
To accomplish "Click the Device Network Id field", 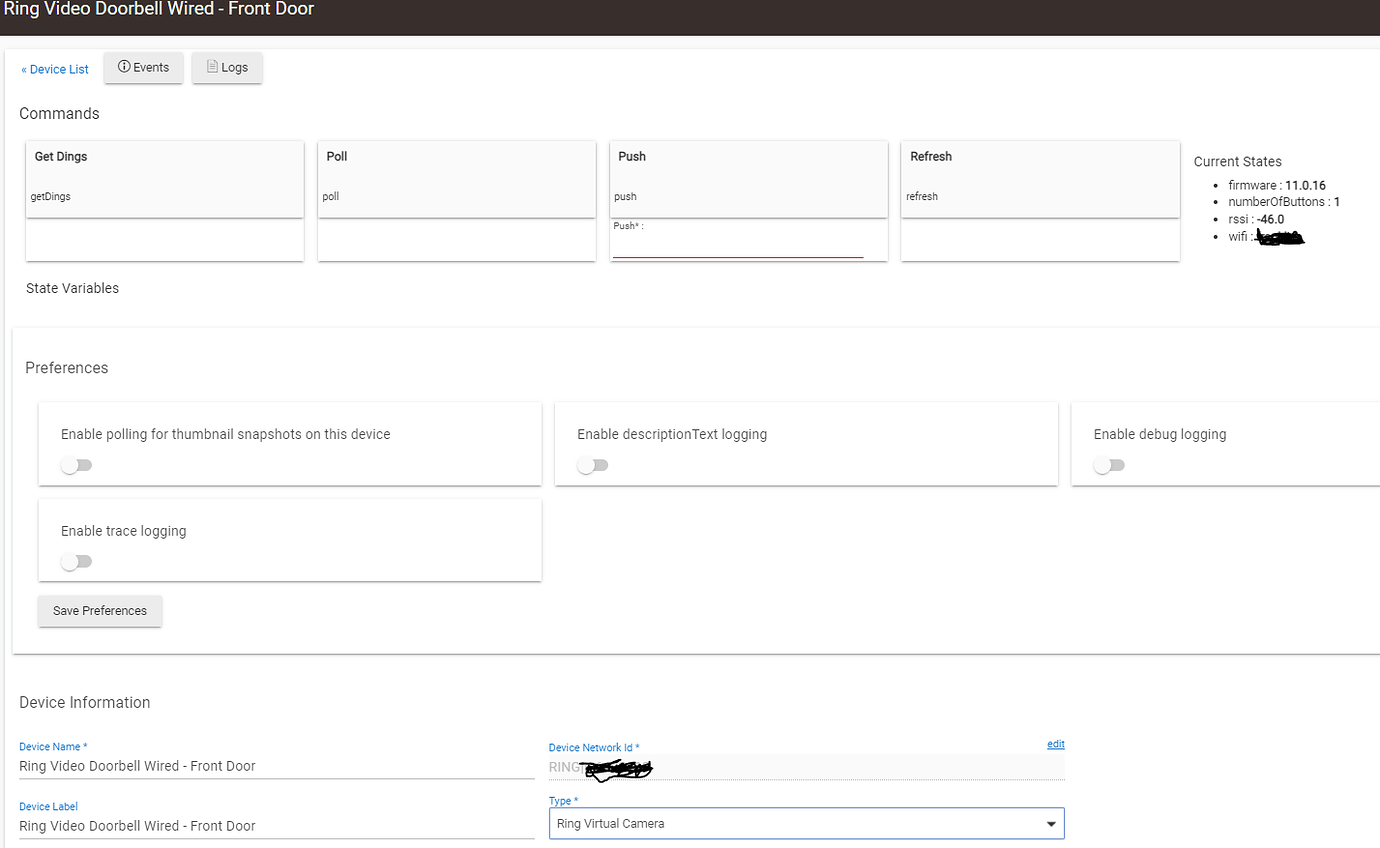I will click(x=807, y=767).
